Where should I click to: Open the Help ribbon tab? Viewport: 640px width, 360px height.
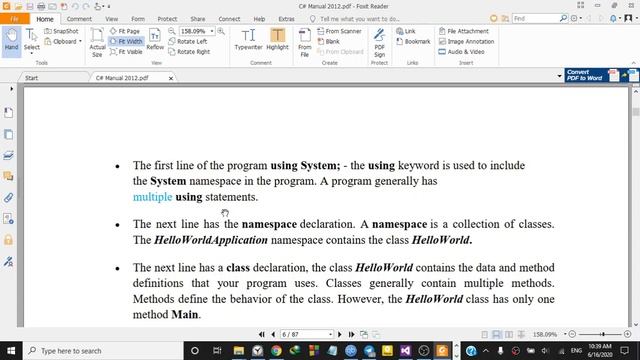259,19
